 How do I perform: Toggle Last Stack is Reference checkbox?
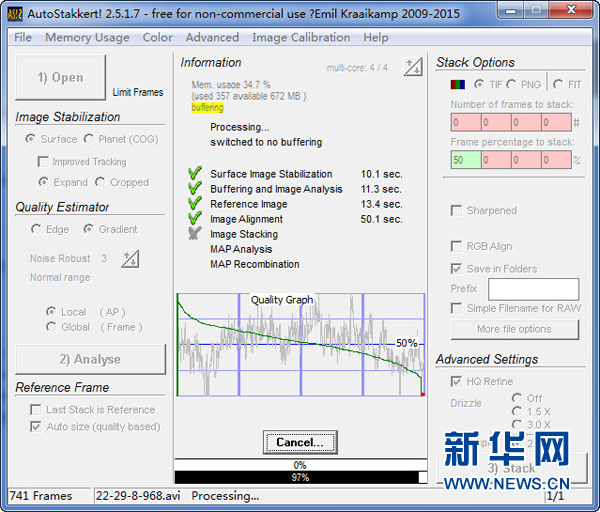tap(36, 410)
